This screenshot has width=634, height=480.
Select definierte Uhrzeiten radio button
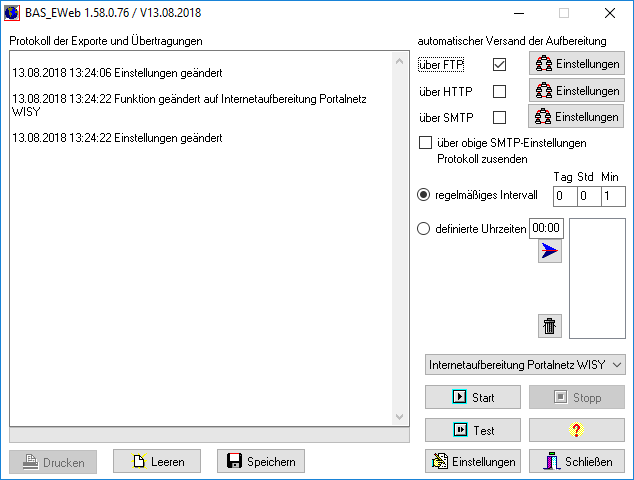point(423,229)
